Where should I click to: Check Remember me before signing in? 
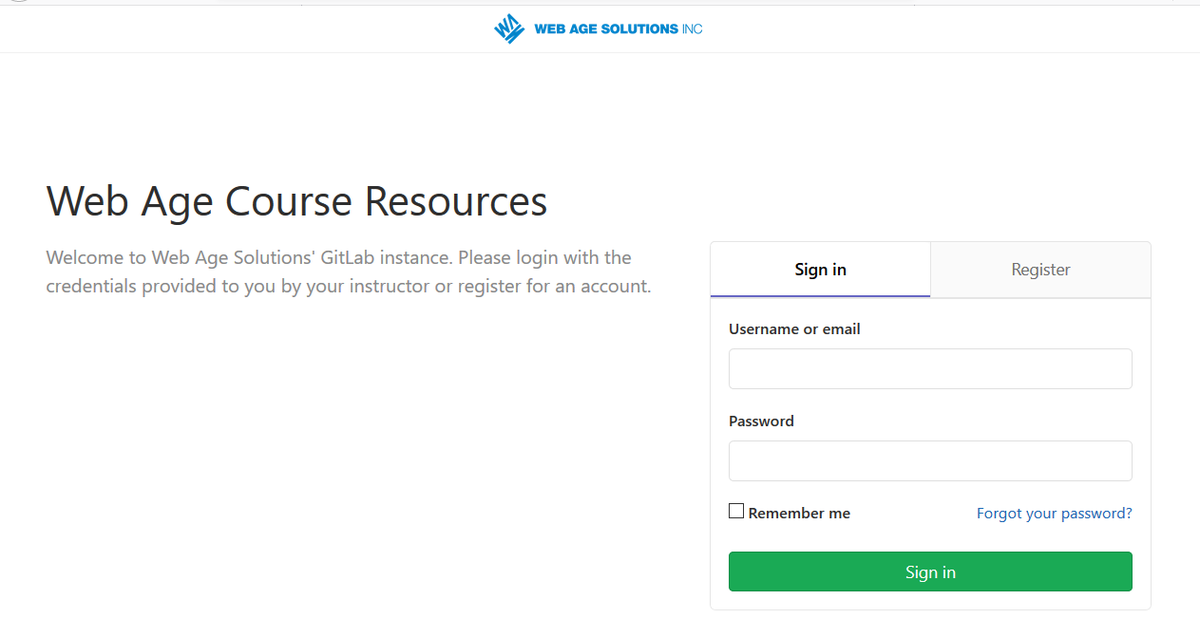click(x=736, y=510)
